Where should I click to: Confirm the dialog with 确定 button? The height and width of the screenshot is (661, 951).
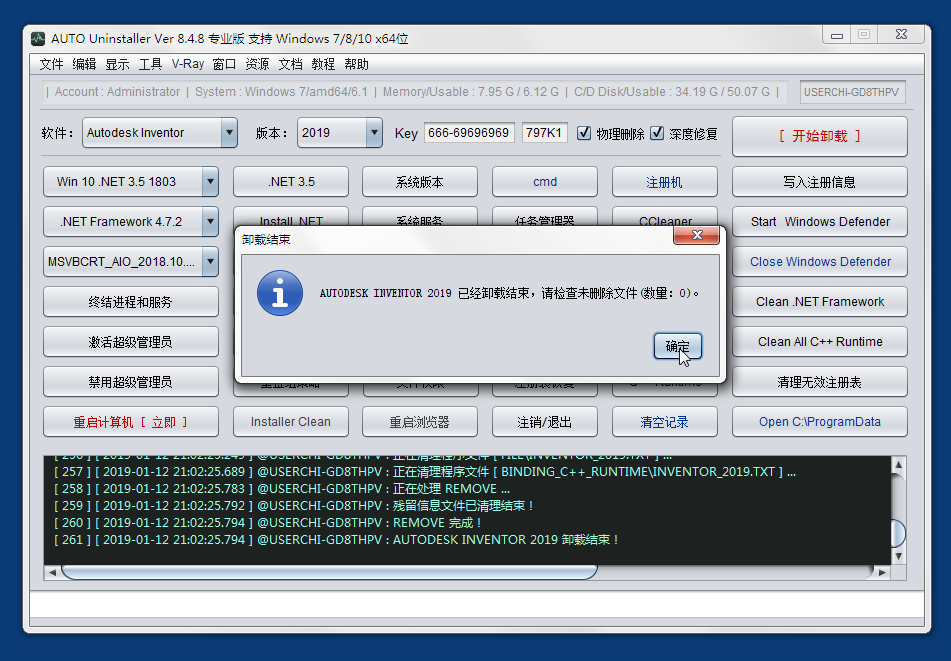coord(677,346)
